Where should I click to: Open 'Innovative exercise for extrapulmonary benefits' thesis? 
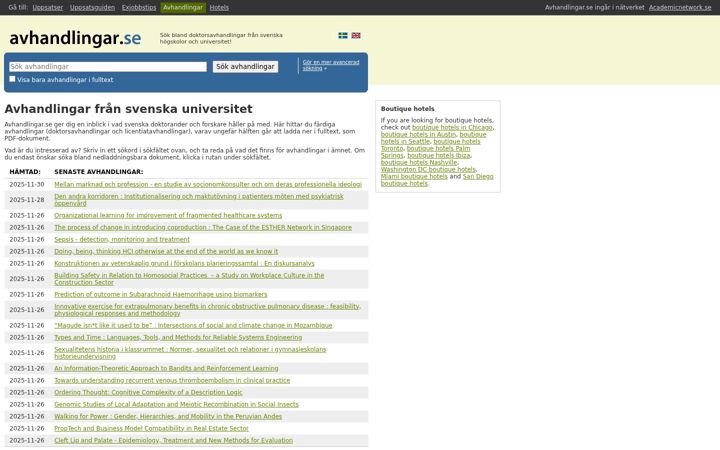[x=208, y=309]
